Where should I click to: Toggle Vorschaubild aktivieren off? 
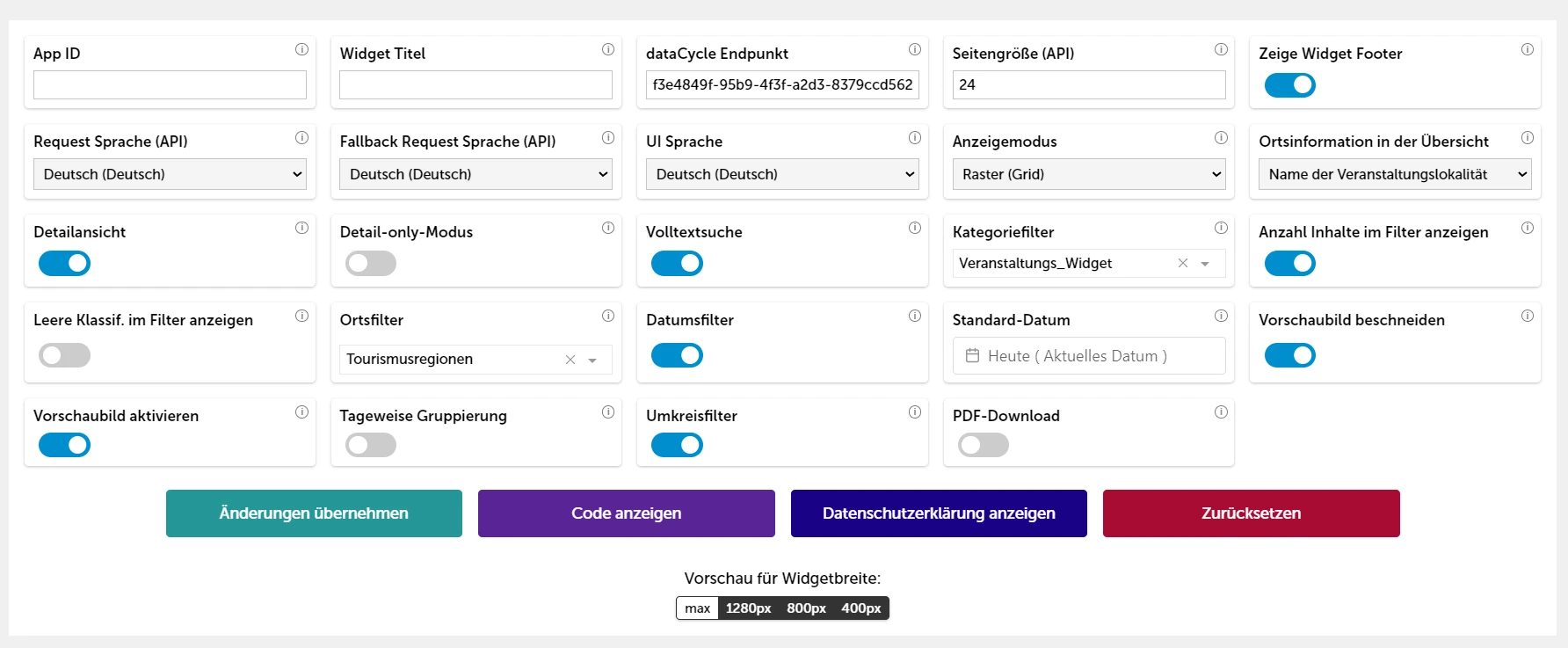pyautogui.click(x=64, y=445)
